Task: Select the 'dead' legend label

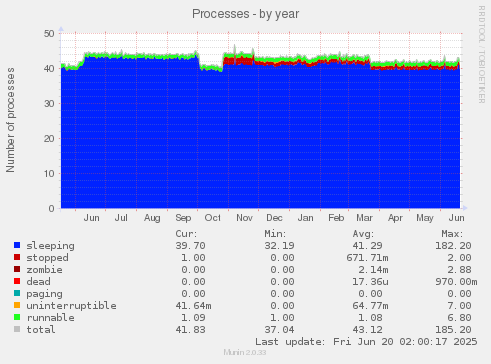Action: [38, 282]
